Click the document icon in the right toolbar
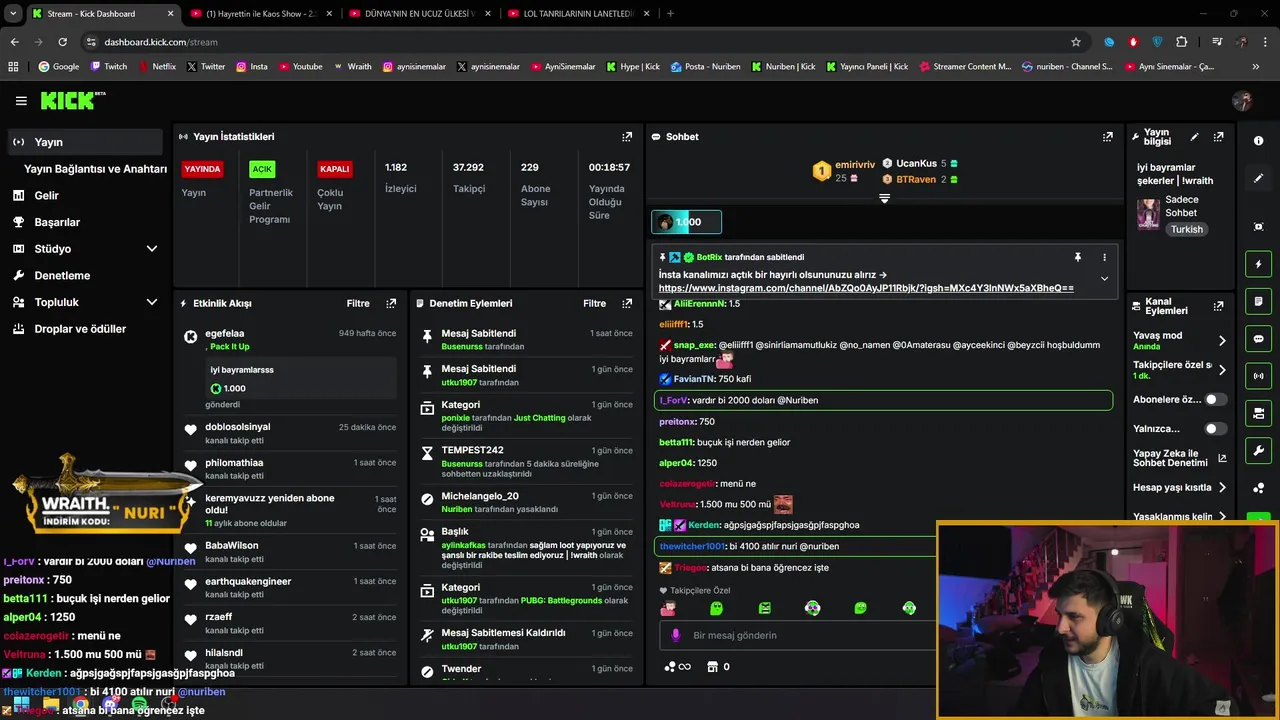 (x=1258, y=301)
